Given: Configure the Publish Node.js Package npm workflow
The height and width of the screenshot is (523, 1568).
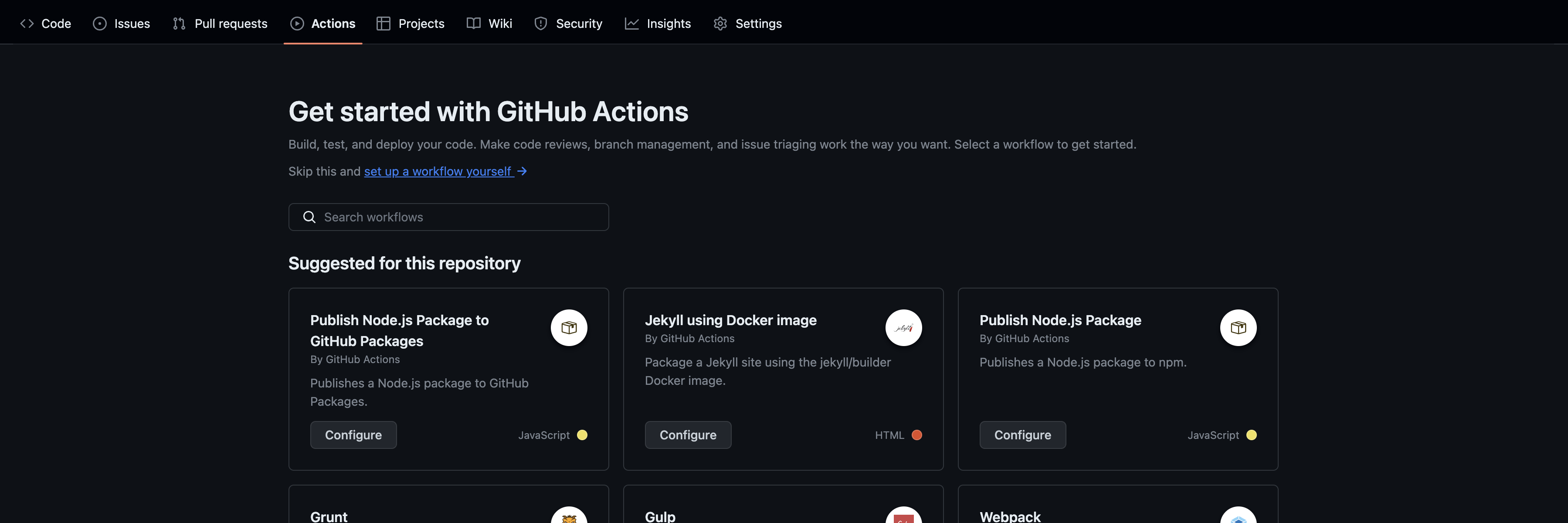Looking at the screenshot, I should [x=1022, y=435].
